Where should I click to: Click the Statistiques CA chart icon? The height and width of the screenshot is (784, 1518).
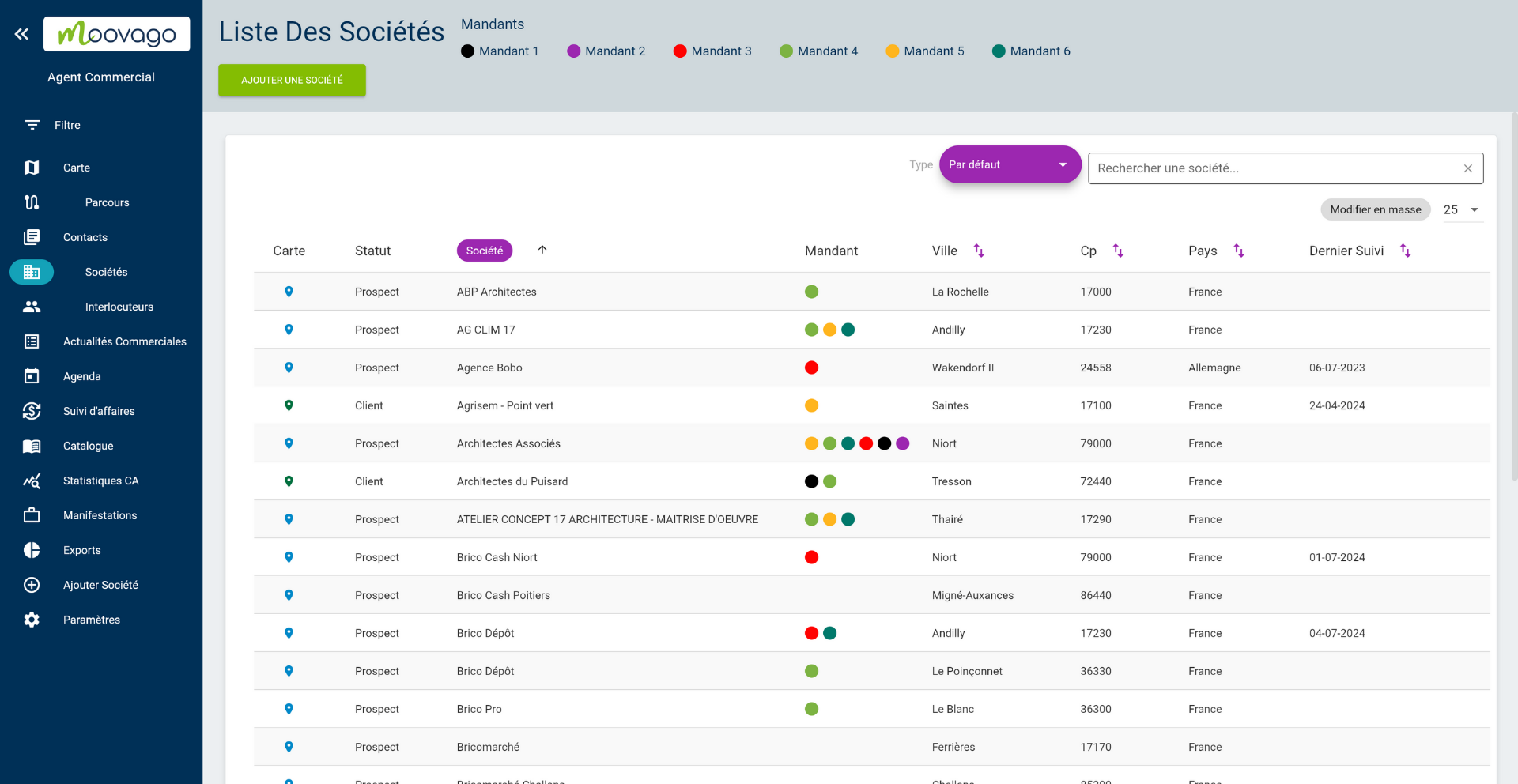pos(32,481)
